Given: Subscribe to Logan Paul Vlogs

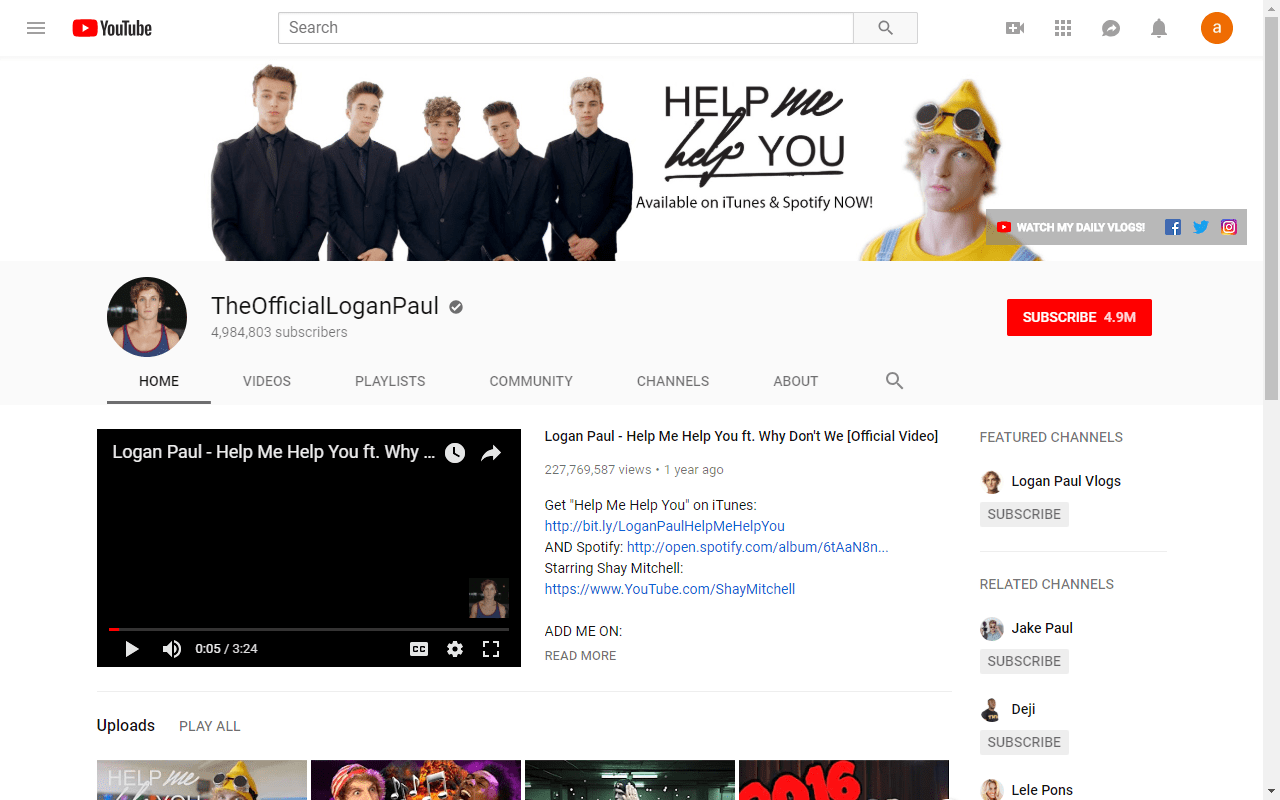Looking at the screenshot, I should 1024,514.
